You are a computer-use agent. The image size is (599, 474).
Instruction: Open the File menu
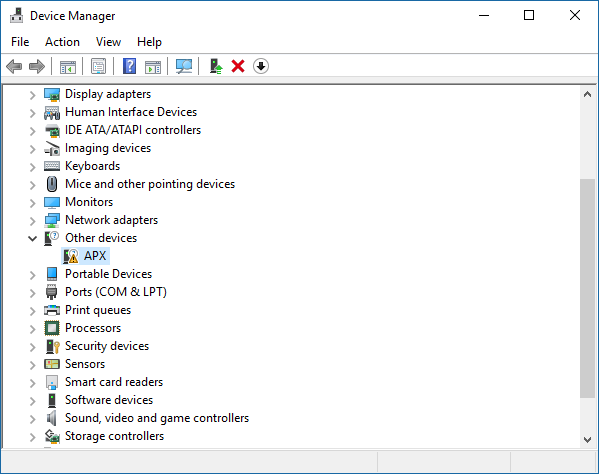tap(20, 42)
